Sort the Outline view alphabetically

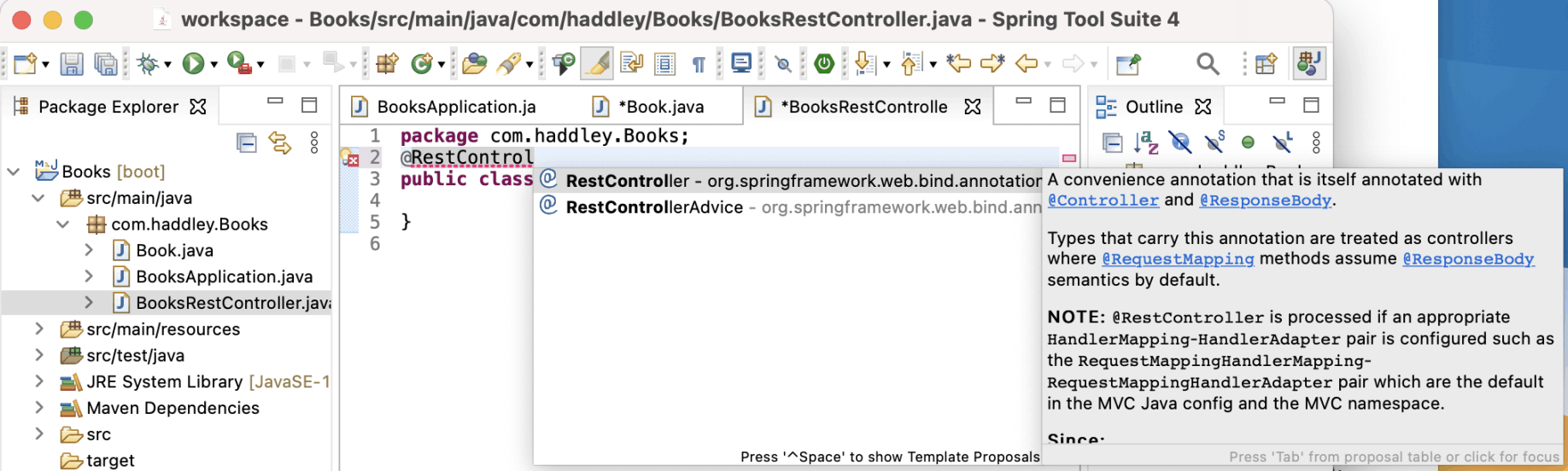tap(1146, 142)
